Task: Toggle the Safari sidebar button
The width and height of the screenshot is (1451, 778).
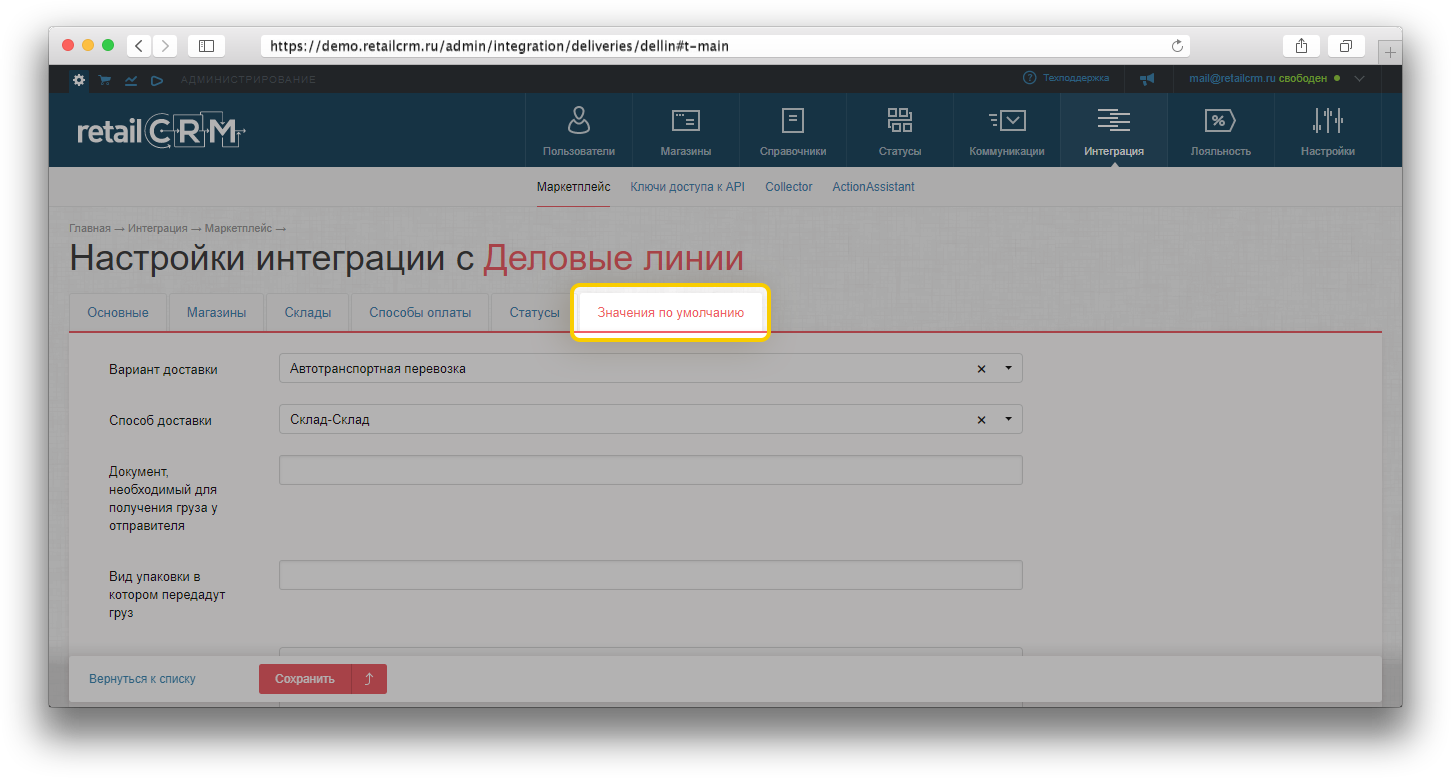Action: click(206, 45)
